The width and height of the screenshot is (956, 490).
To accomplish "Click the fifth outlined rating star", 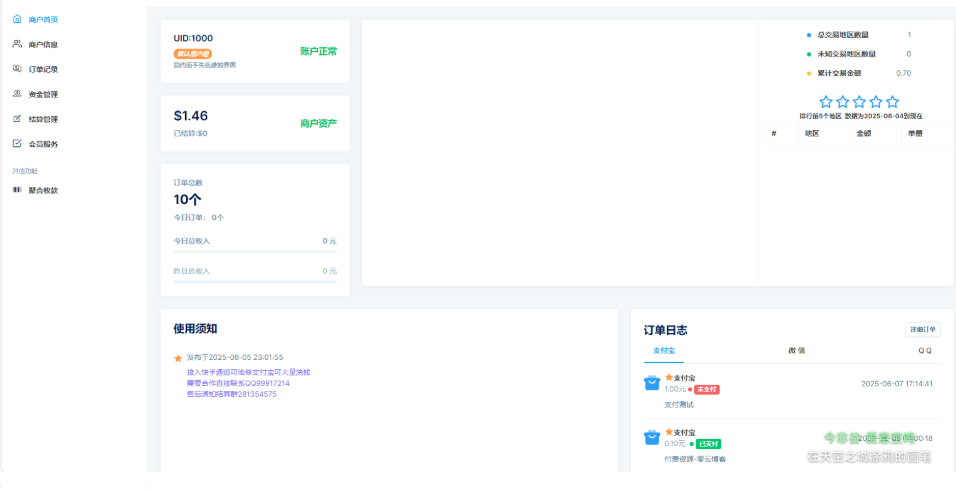I will tap(892, 102).
